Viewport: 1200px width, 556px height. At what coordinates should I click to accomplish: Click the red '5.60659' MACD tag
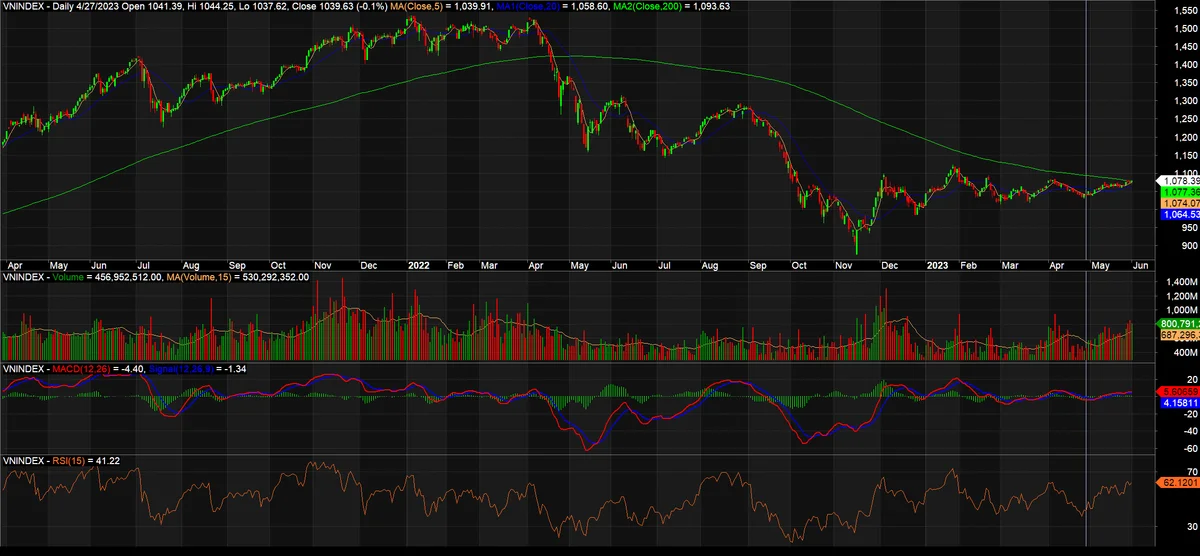(x=1178, y=391)
